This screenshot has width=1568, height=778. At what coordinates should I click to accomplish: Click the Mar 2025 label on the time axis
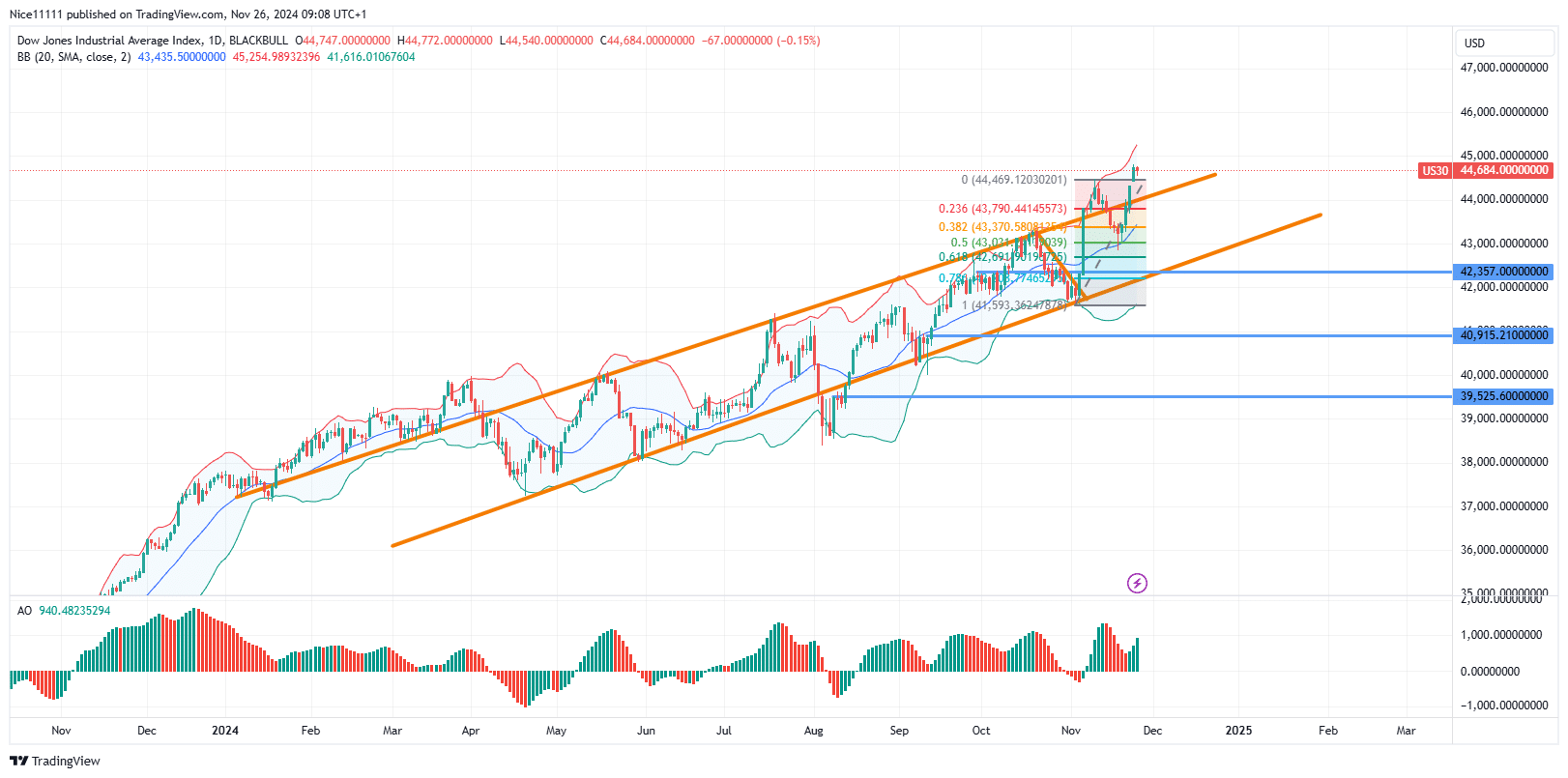[1406, 731]
